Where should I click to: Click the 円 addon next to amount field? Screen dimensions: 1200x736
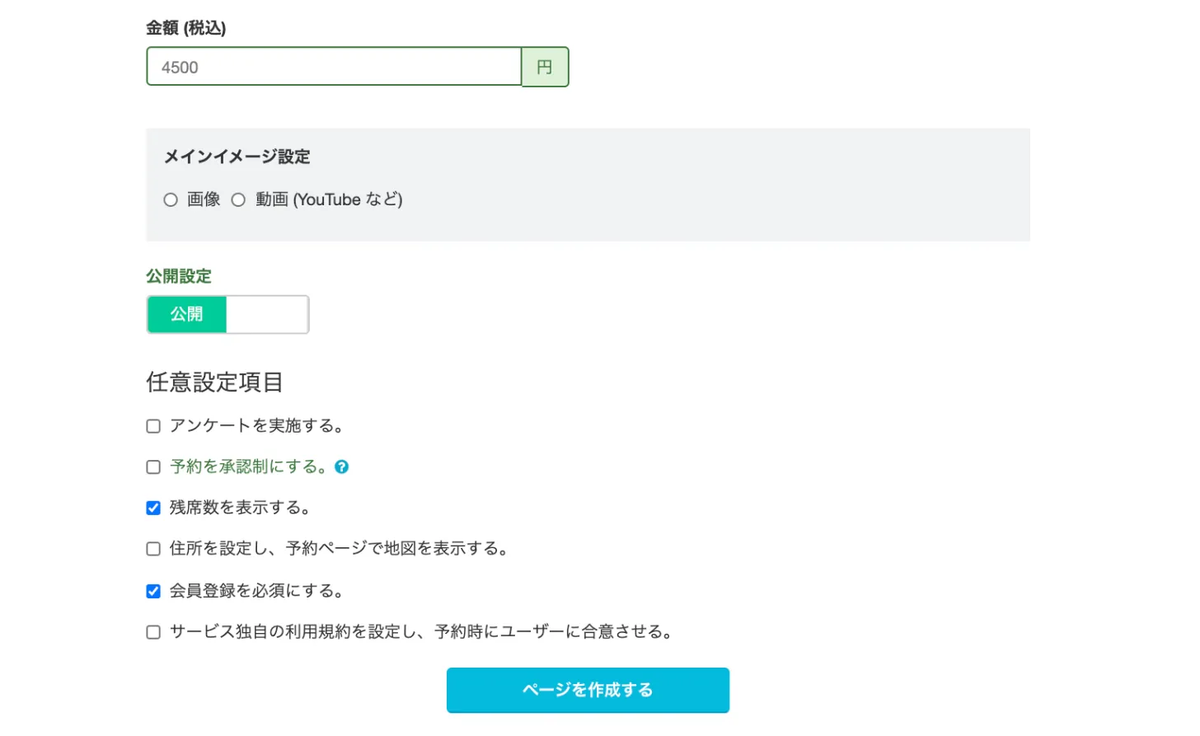[x=545, y=67]
